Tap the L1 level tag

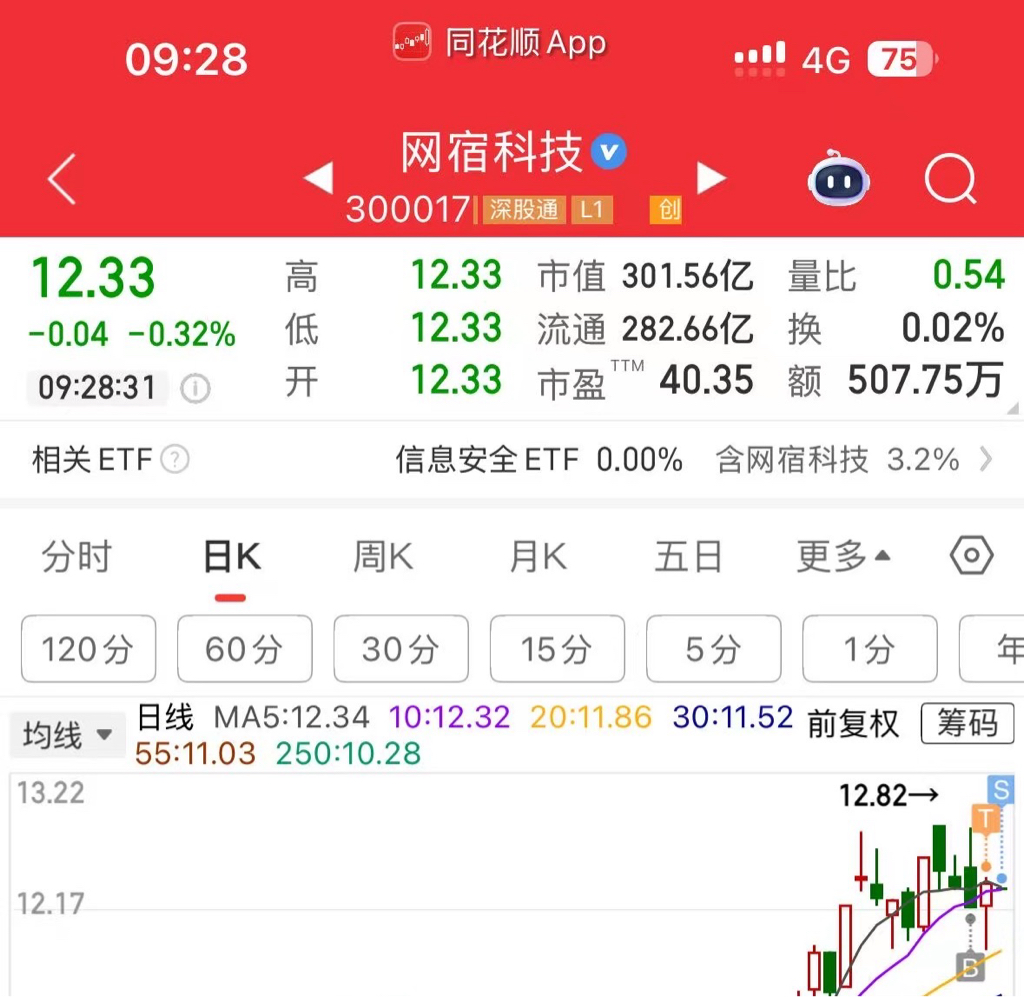(592, 210)
